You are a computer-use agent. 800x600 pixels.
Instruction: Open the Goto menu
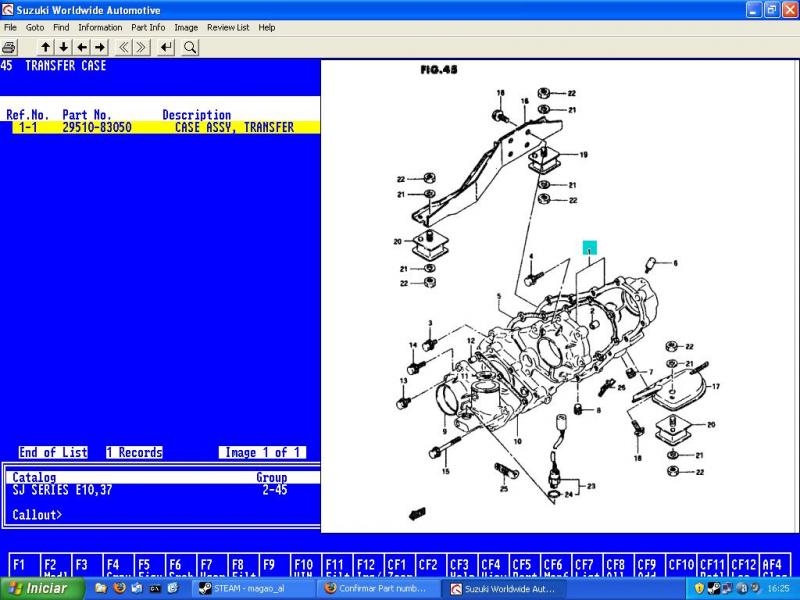click(35, 28)
